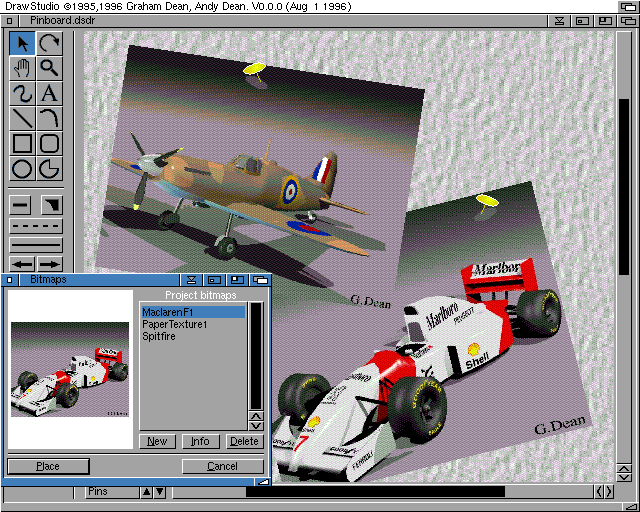Click the Bitmaps window iconify gadget
This screenshot has height=512, width=640.
(x=191, y=280)
